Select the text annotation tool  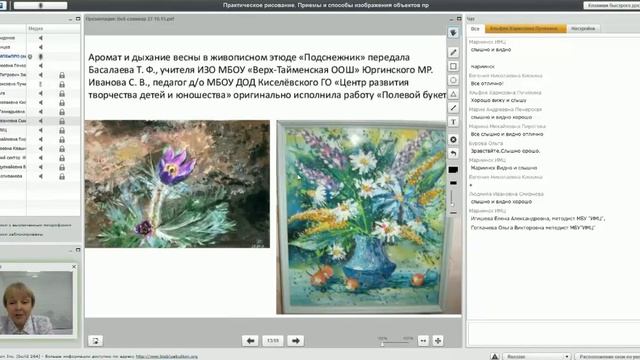pos(453,122)
